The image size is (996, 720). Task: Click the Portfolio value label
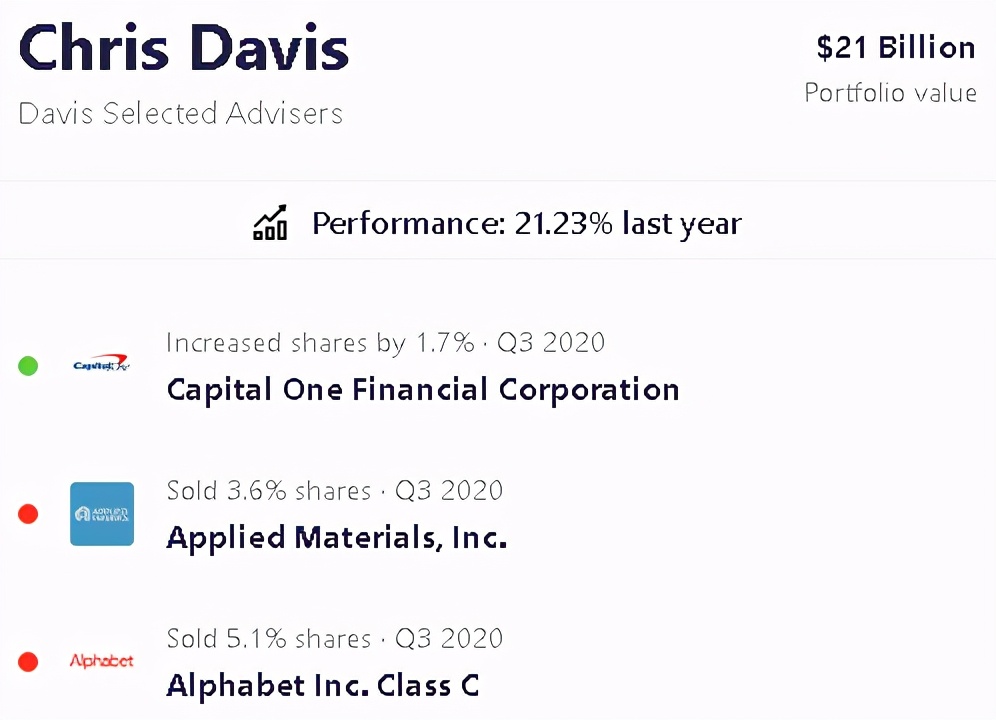pyautogui.click(x=890, y=93)
